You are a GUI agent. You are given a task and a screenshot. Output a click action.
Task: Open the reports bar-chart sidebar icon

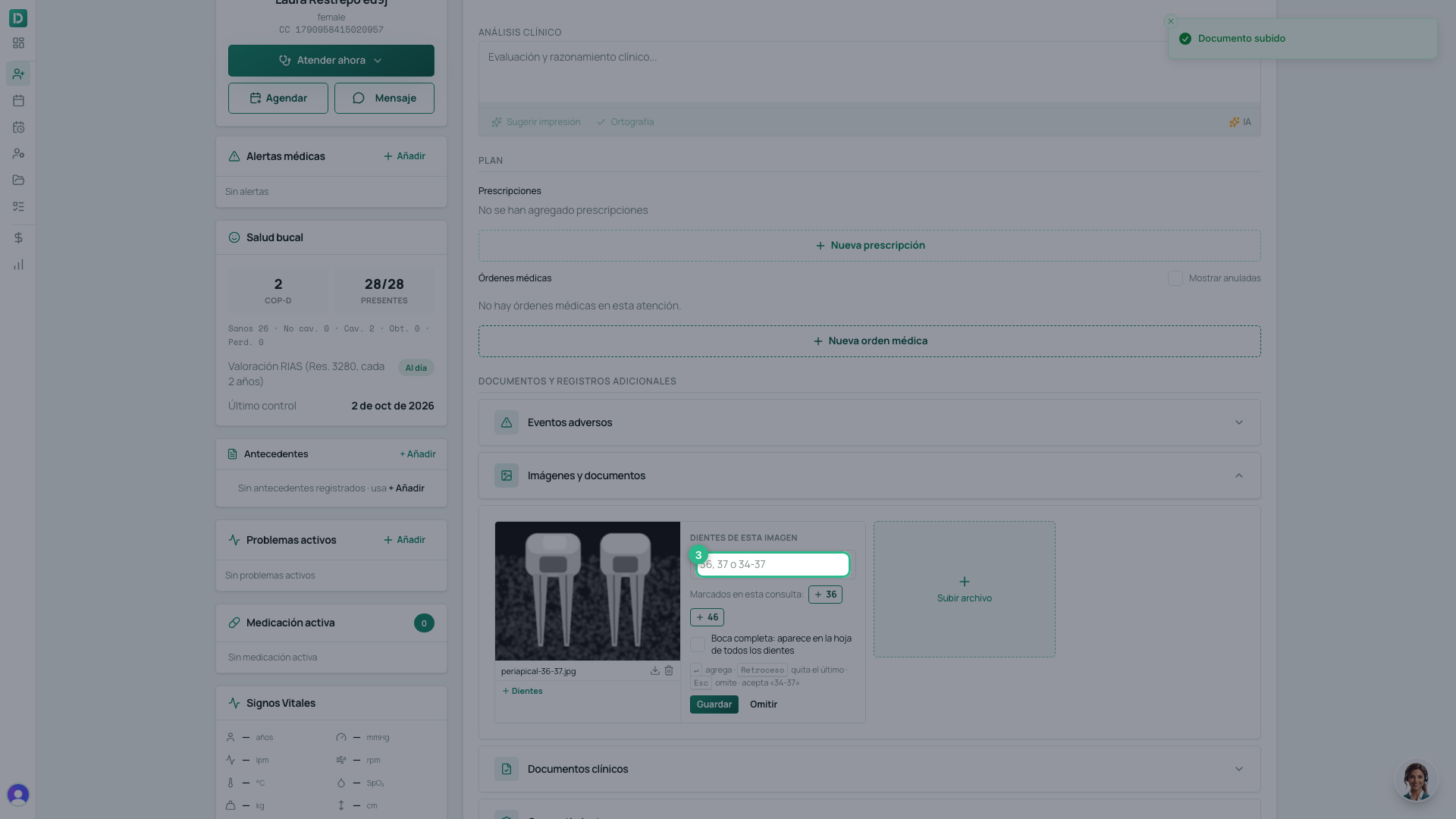point(18,265)
